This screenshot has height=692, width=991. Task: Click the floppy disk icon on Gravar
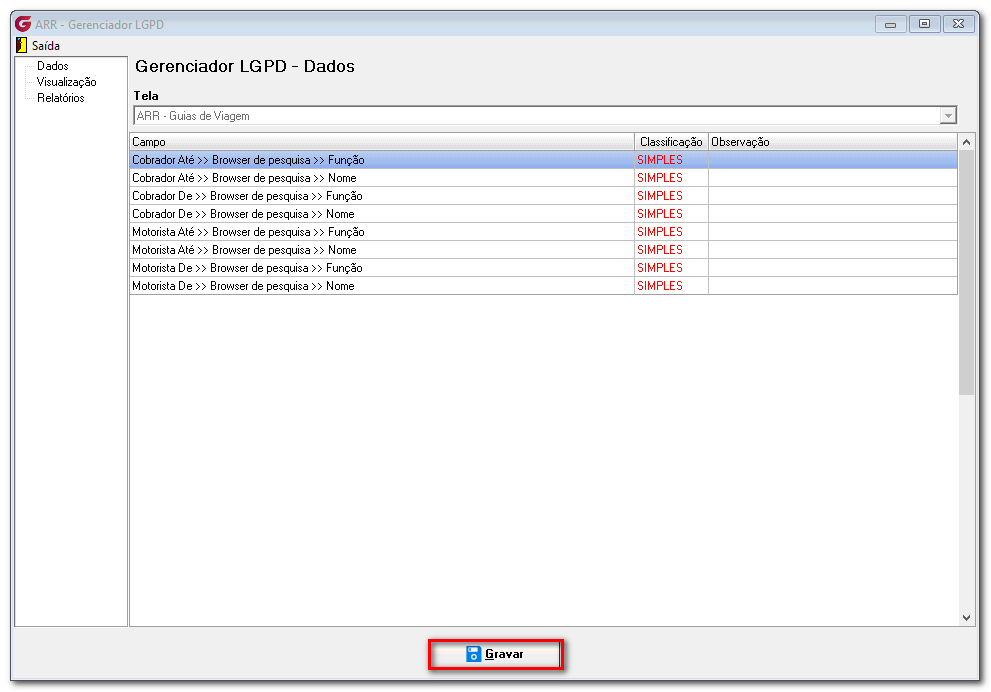click(x=473, y=654)
